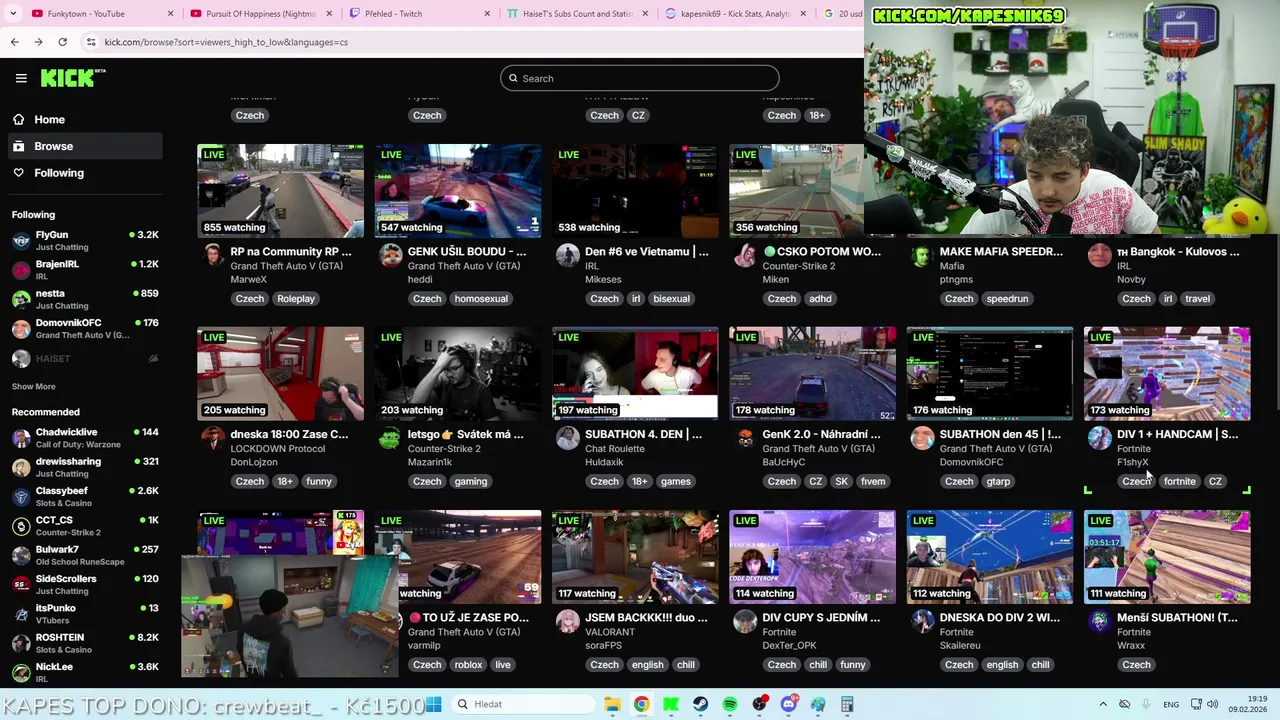Open the FlyGun channel in the Following list
Viewport: 1280px width, 720px height.
(85, 240)
